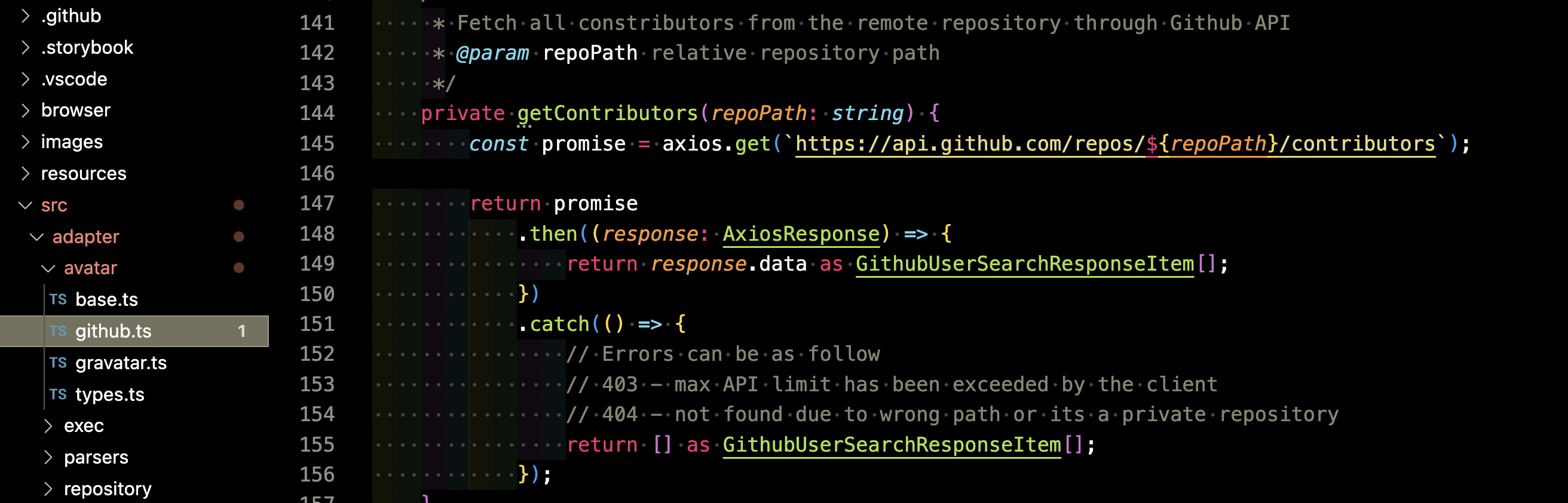Click the TypeScript icon beside base.ts
Image resolution: width=1568 pixels, height=503 pixels.
coord(58,299)
